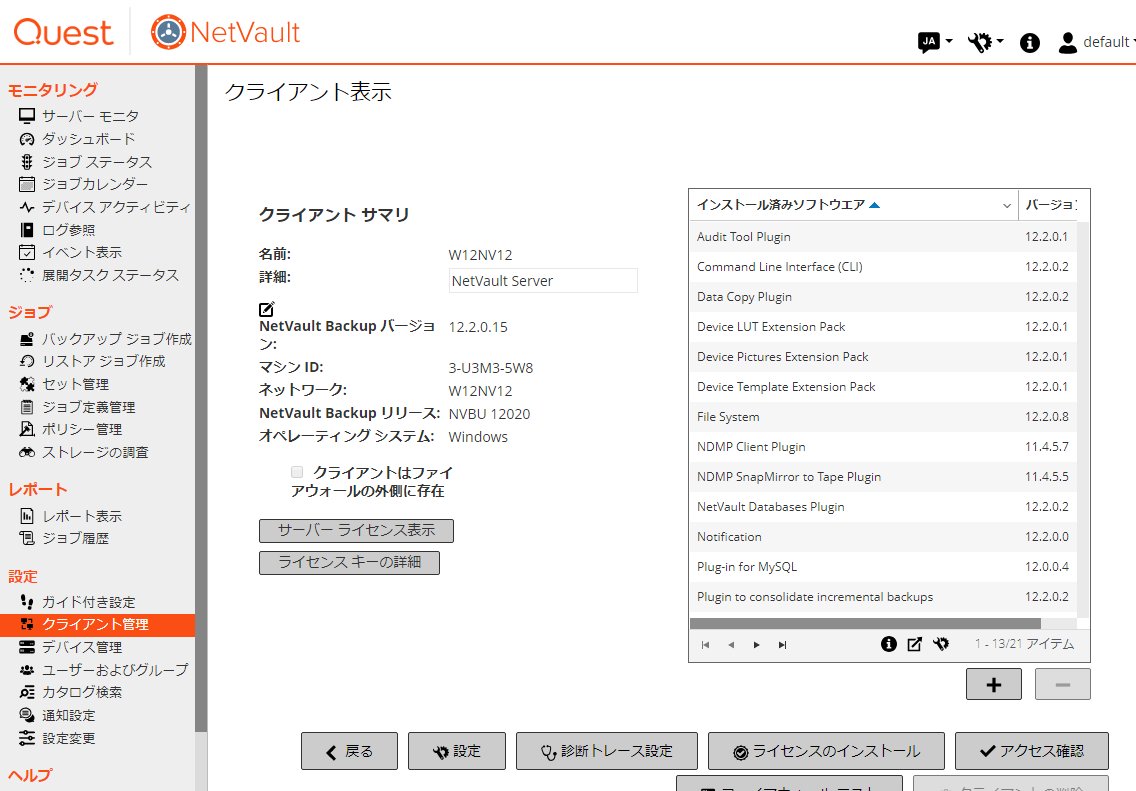Image resolution: width=1136 pixels, height=791 pixels.
Task: Click the レポート表示 chart icon
Action: click(27, 516)
